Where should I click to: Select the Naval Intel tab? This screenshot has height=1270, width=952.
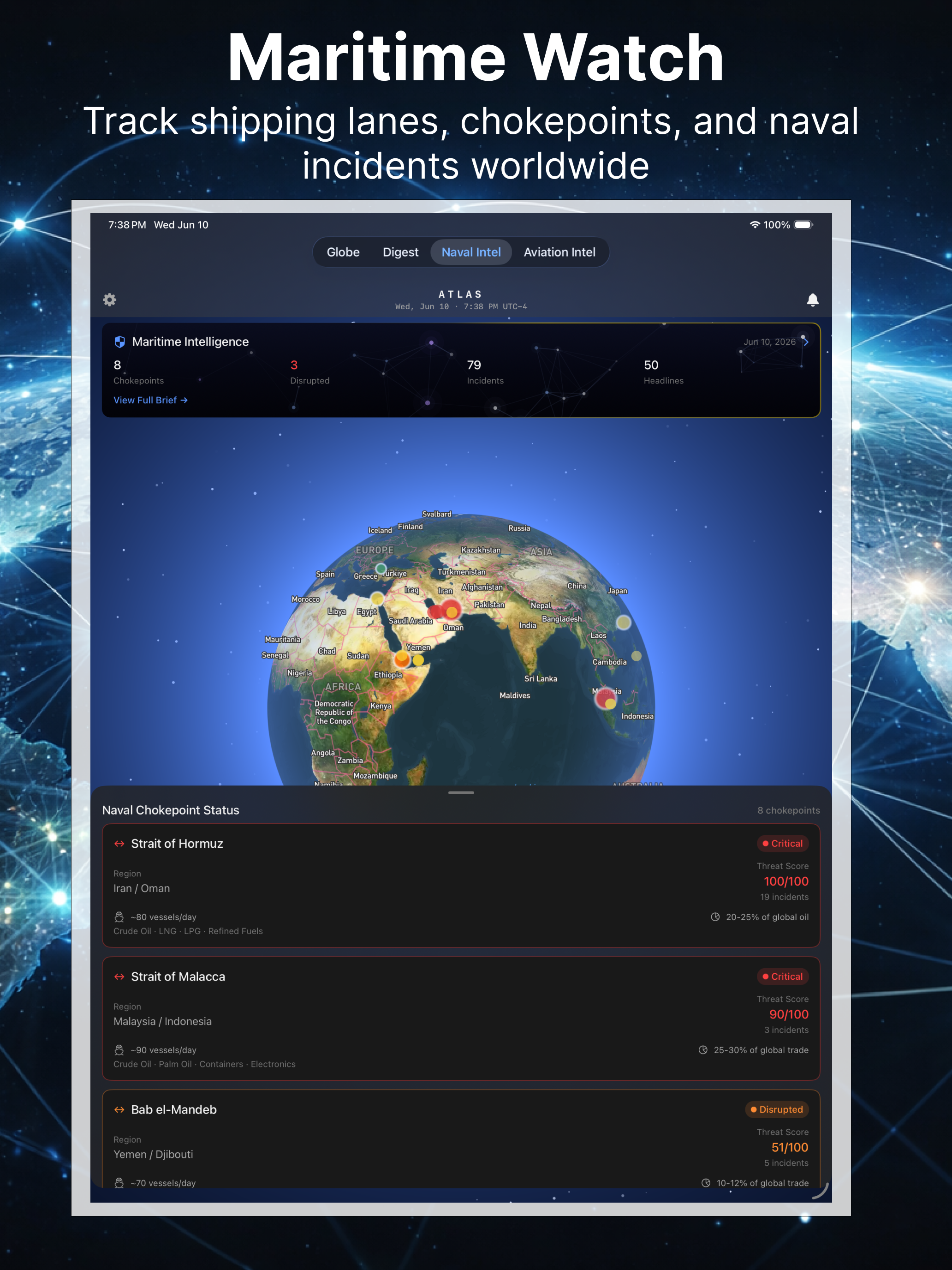(x=471, y=252)
